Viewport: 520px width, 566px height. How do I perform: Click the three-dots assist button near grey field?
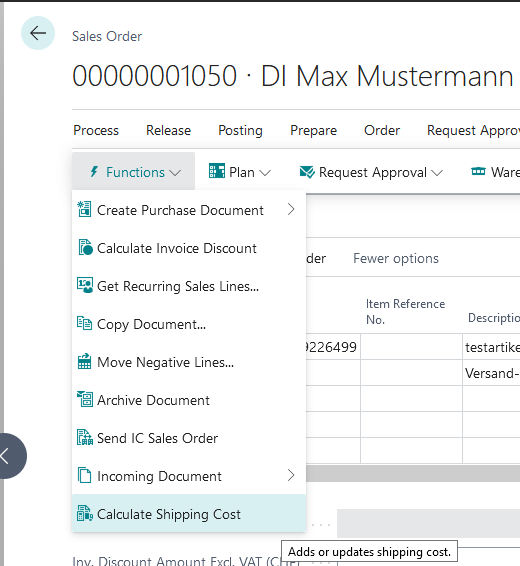click(x=321, y=525)
